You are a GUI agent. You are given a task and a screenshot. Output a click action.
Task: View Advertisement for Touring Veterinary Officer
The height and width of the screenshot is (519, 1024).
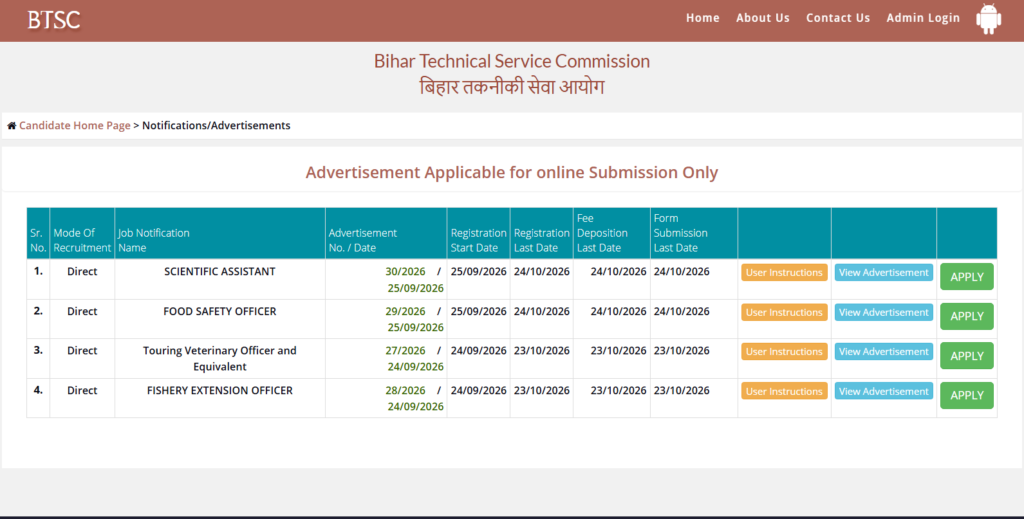tap(884, 351)
